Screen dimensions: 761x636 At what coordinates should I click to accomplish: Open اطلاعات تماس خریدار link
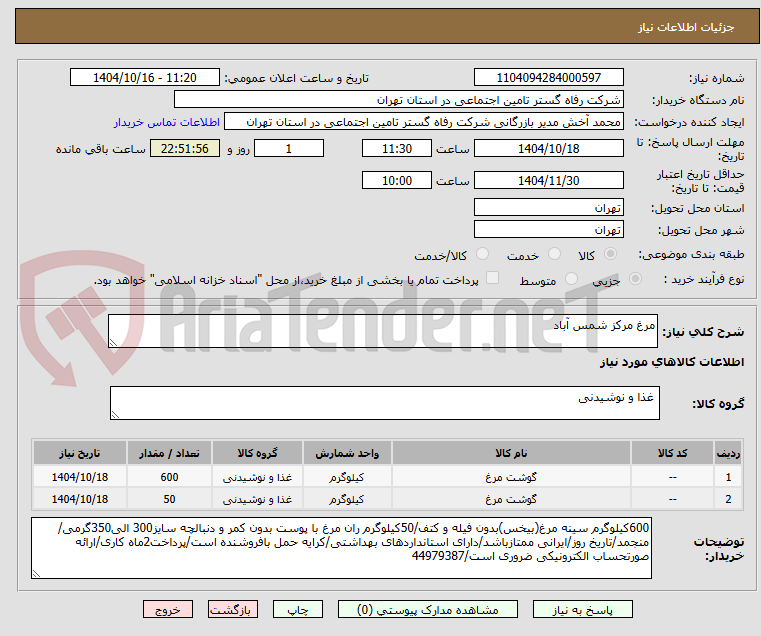click(167, 122)
